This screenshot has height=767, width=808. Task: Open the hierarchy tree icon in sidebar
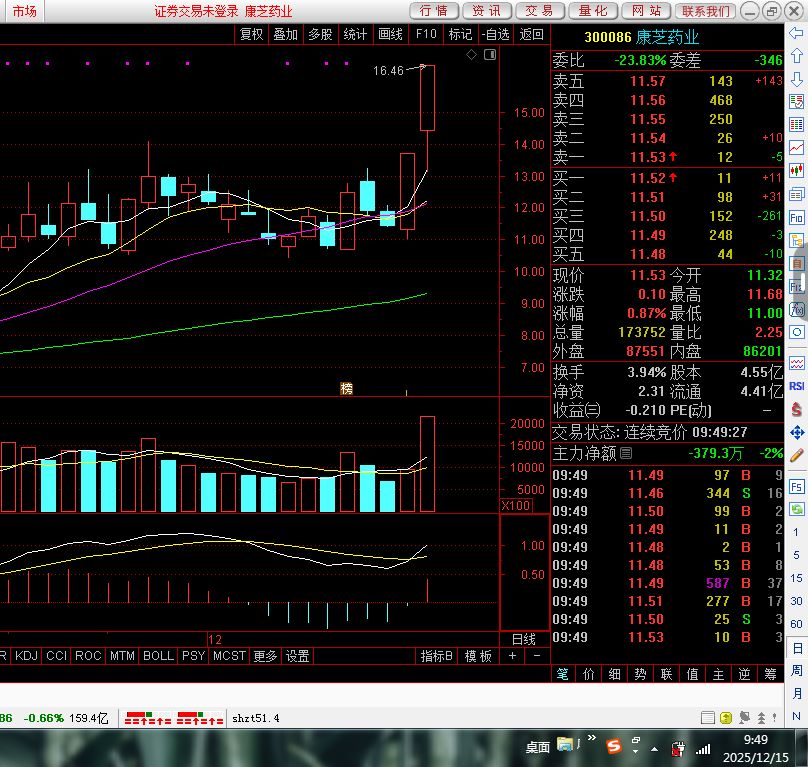pos(796,241)
